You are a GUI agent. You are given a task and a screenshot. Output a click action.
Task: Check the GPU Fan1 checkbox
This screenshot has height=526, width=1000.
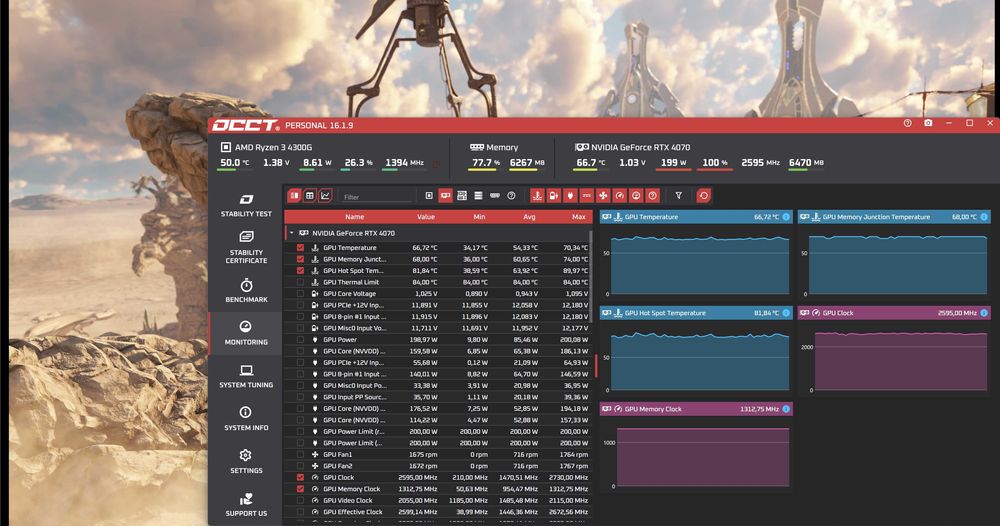tap(300, 455)
